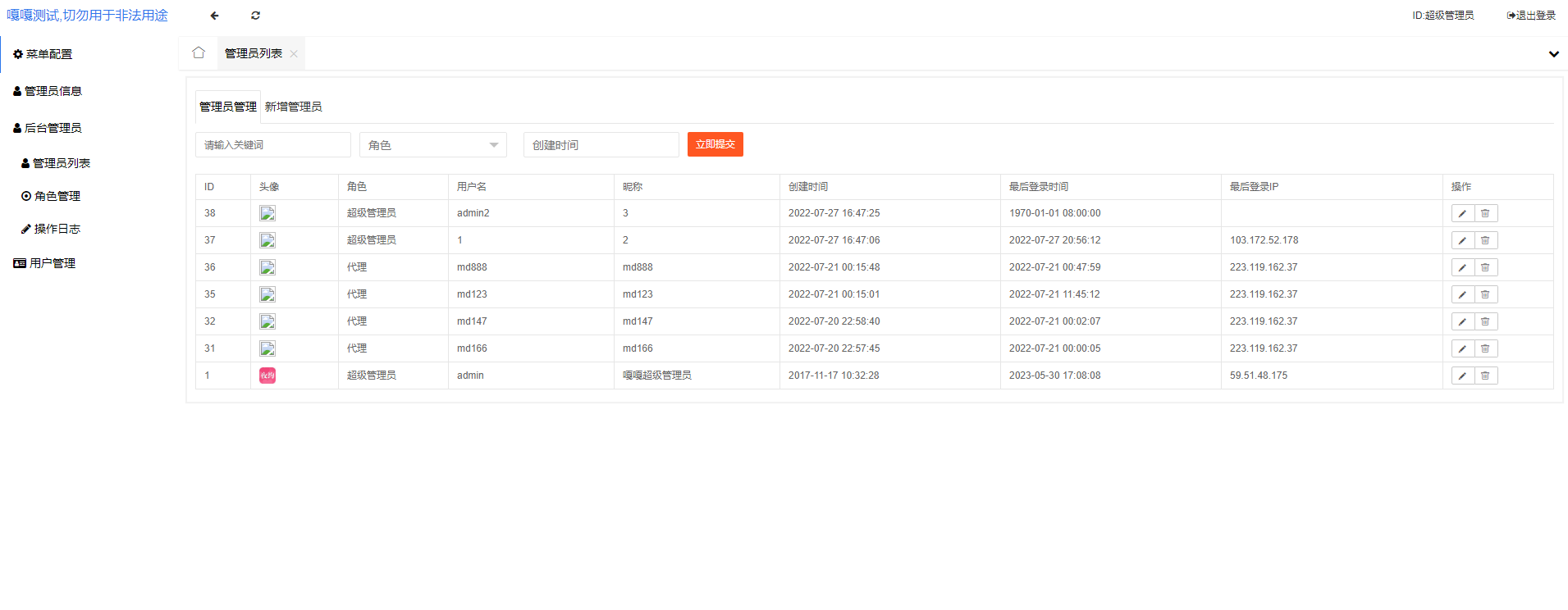Click the refresh icon in top bar
Image resolution: width=1568 pixels, height=610 pixels.
point(255,16)
